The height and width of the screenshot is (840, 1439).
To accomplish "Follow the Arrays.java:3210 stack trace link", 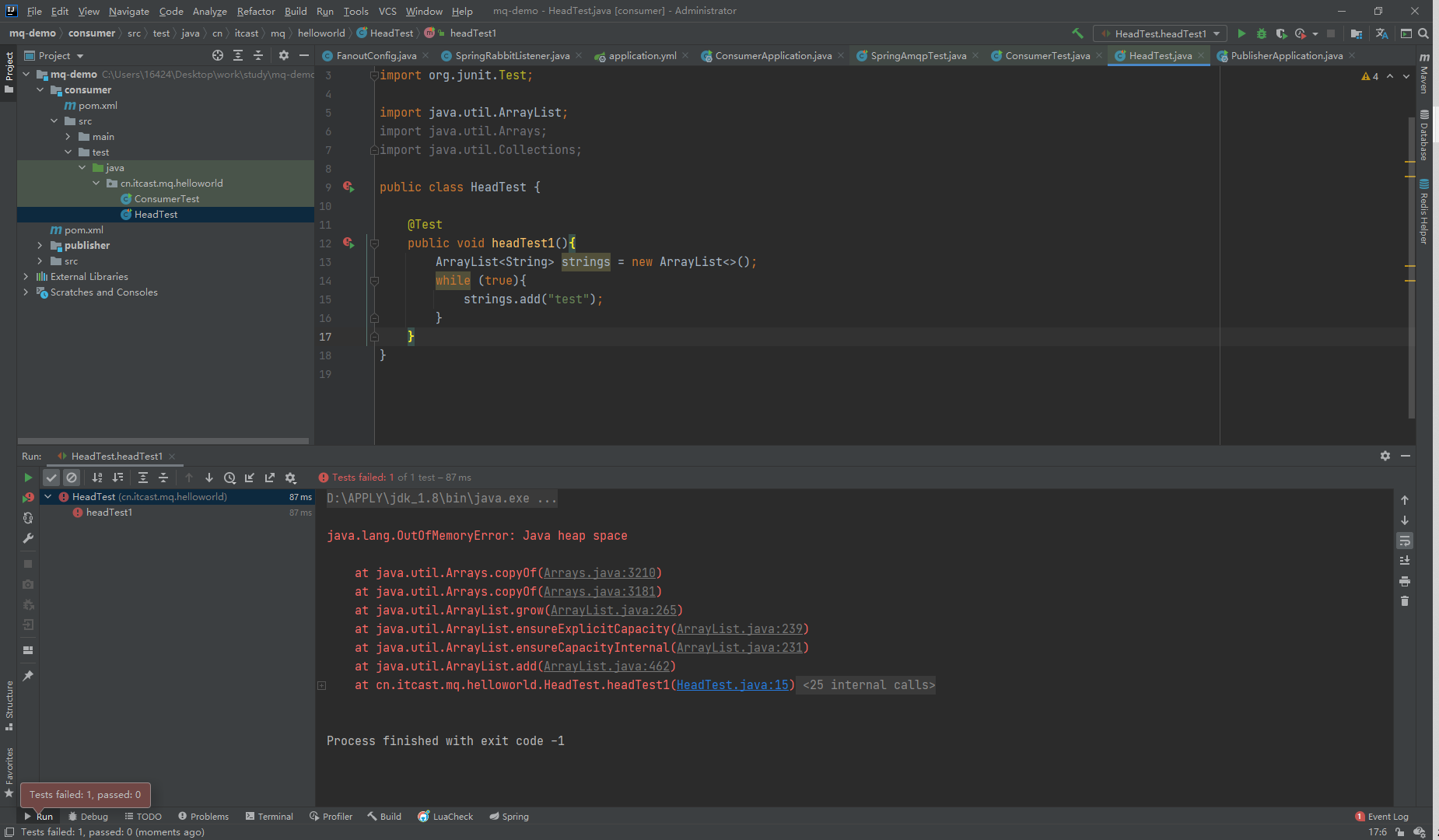I will point(600,573).
